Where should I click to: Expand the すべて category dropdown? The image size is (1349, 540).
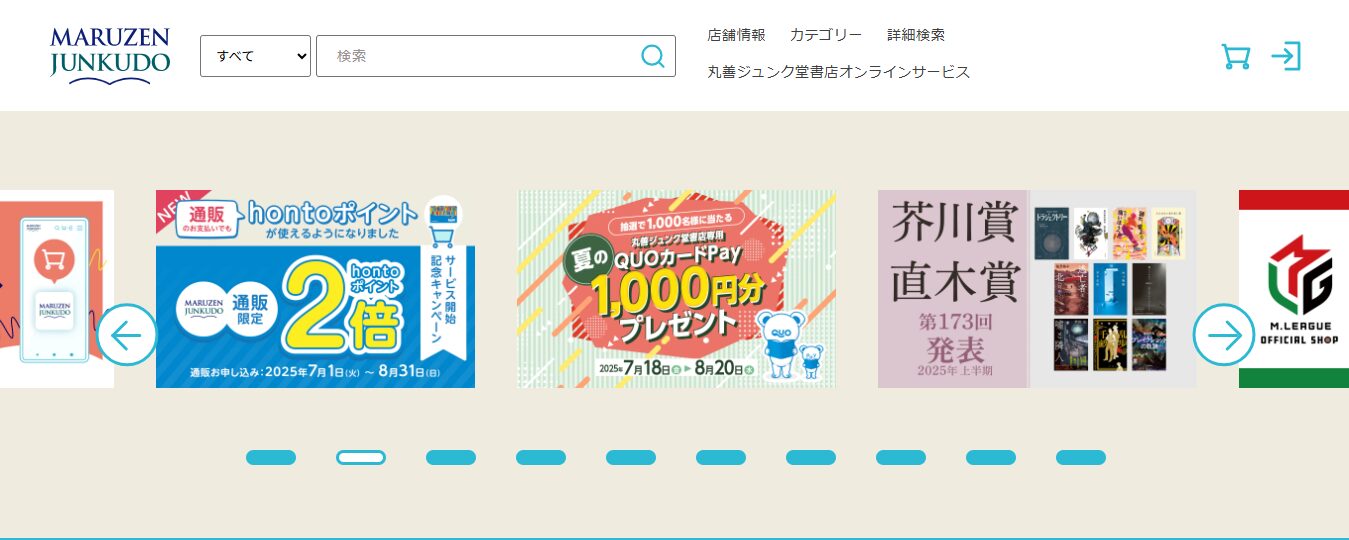(x=255, y=56)
